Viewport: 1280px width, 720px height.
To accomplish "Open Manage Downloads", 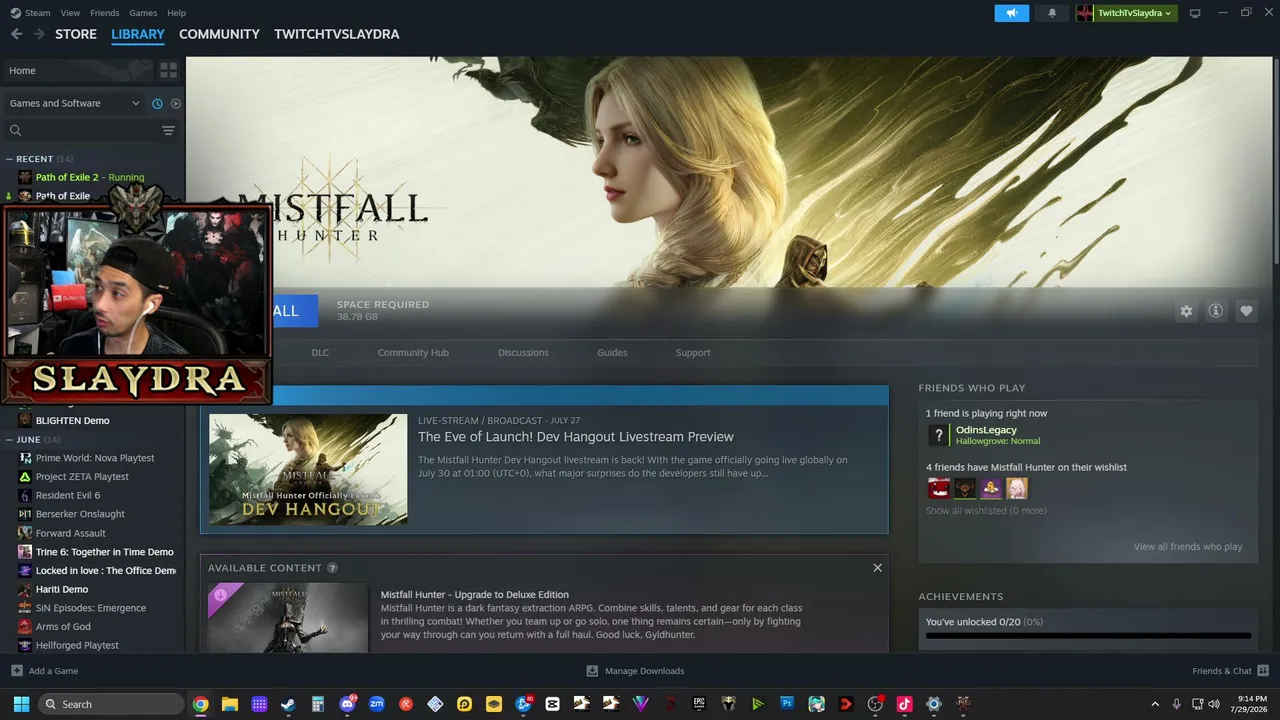I will pyautogui.click(x=635, y=671).
